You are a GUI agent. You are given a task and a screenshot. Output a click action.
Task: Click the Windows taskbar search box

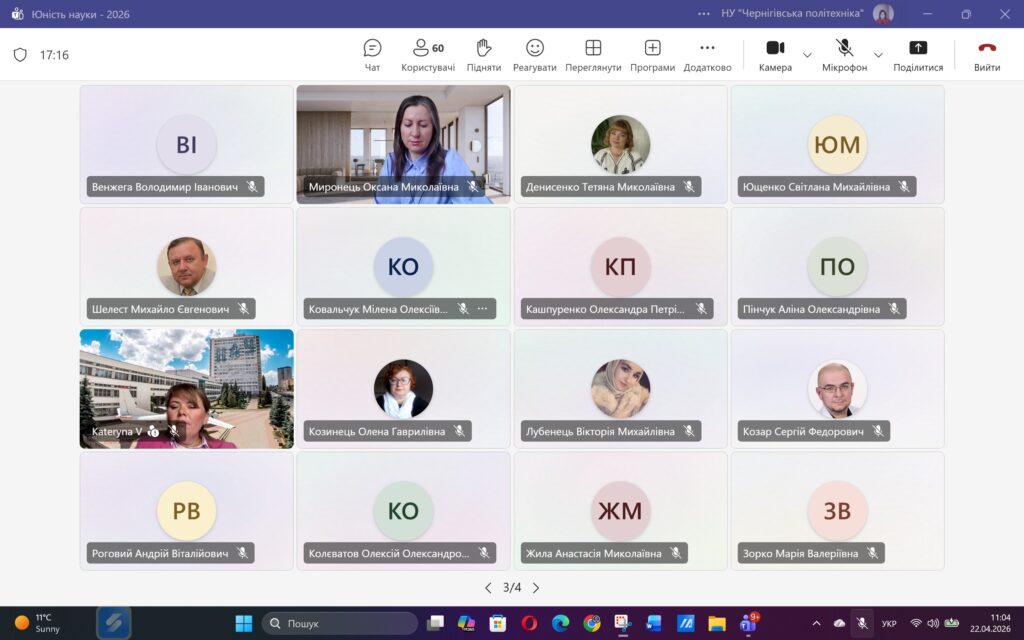(x=340, y=623)
